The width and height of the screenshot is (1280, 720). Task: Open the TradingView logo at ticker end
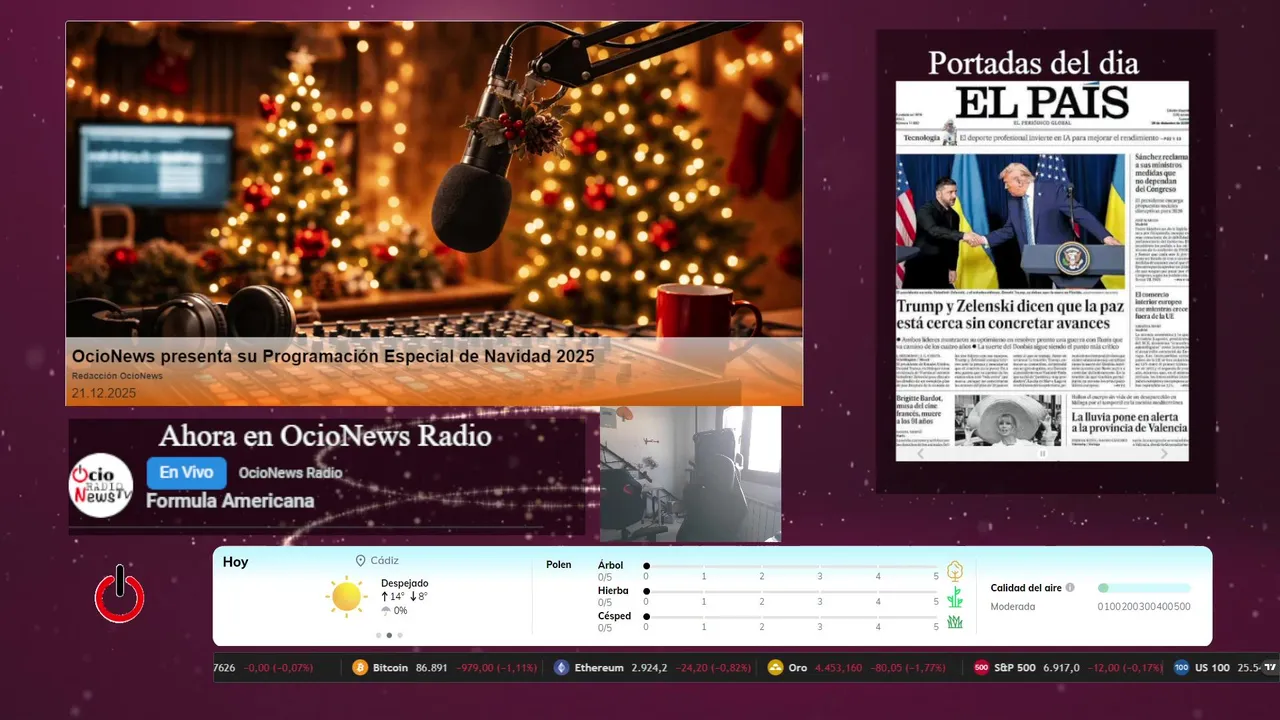1270,668
